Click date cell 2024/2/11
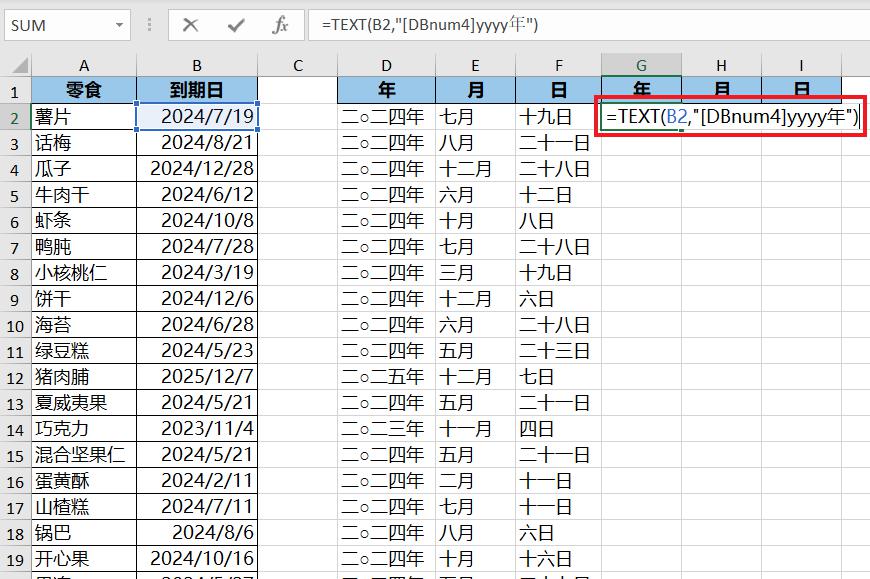The width and height of the screenshot is (870, 579). pyautogui.click(x=197, y=481)
